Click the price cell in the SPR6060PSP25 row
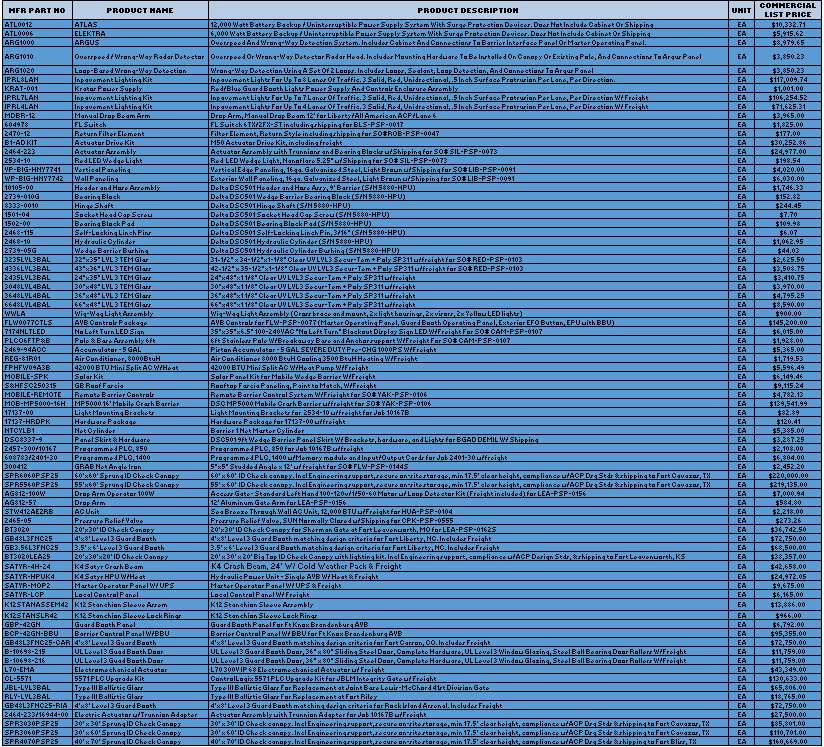This screenshot has height=747, width=824. click(x=788, y=476)
